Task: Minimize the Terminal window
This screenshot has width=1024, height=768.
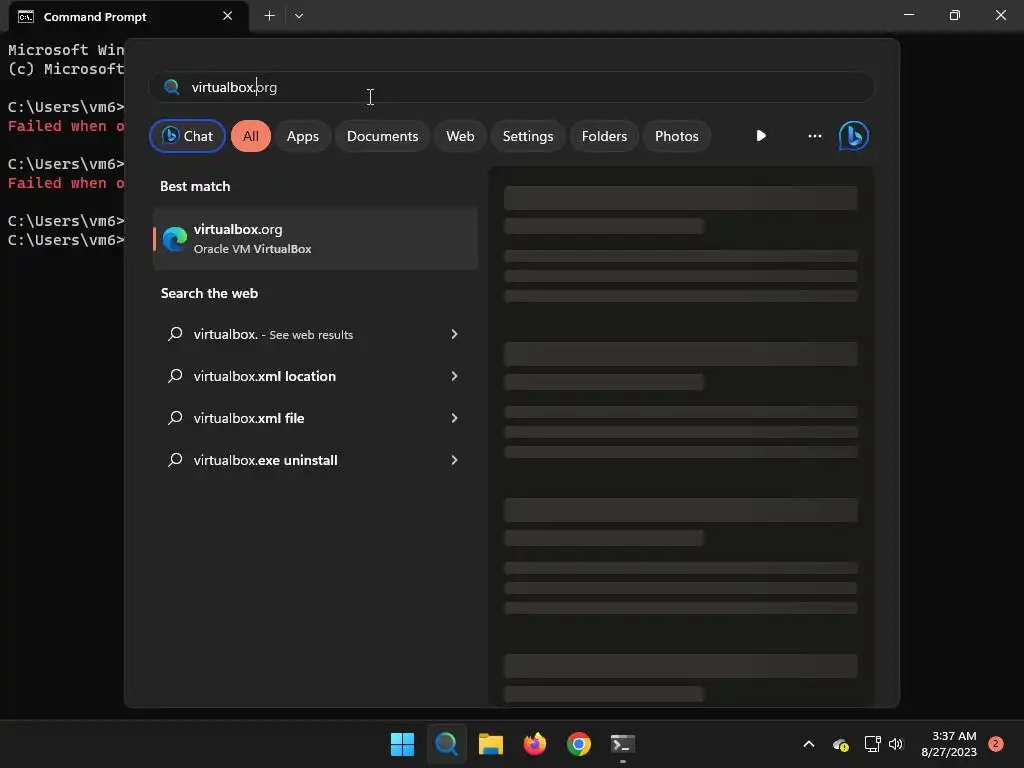Action: pyautogui.click(x=908, y=15)
